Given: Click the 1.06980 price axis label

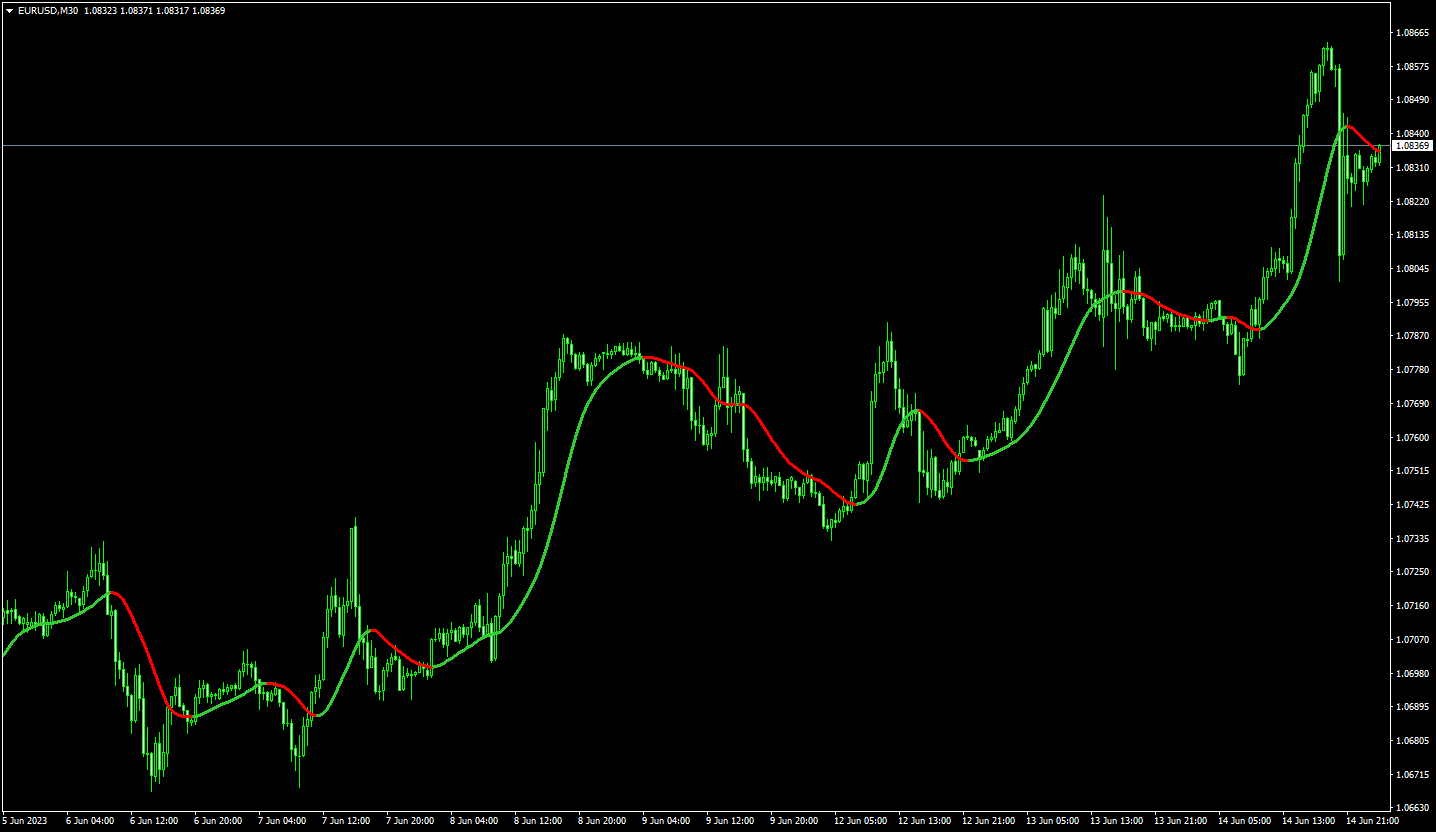Looking at the screenshot, I should point(1412,673).
